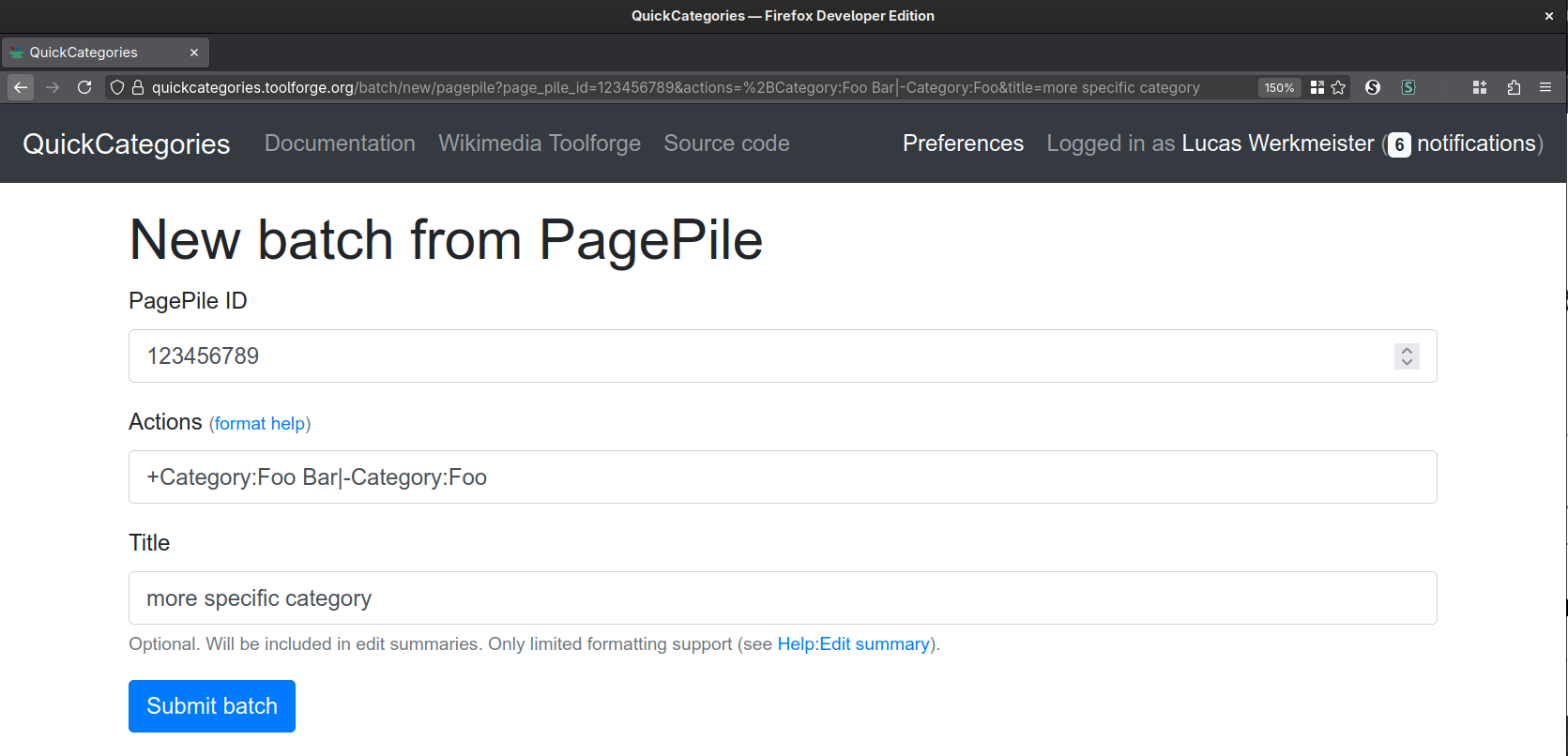The image size is (1568, 756).
Task: Click the round S extension icon
Action: [x=1373, y=87]
